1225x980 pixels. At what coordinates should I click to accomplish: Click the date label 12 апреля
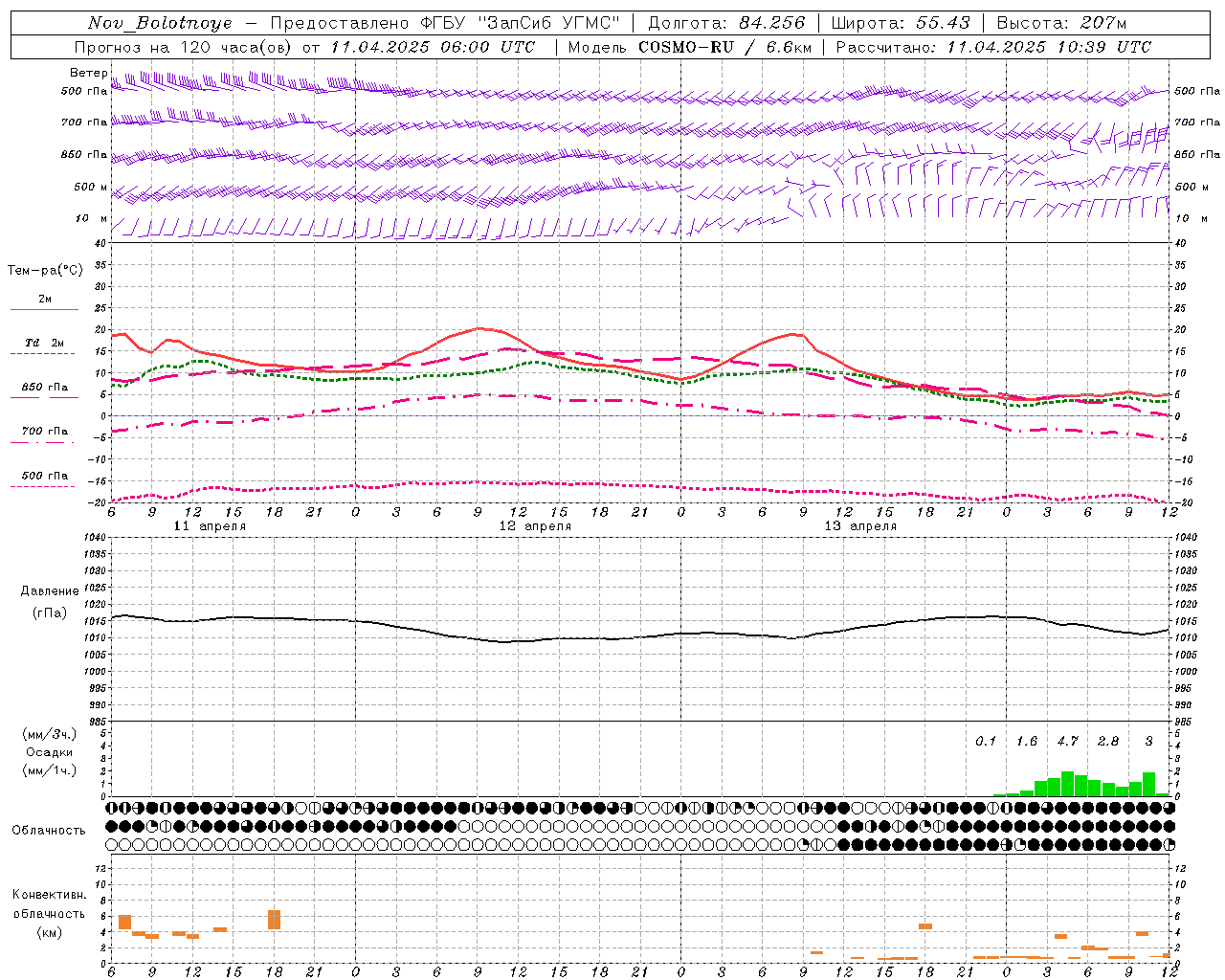535,526
